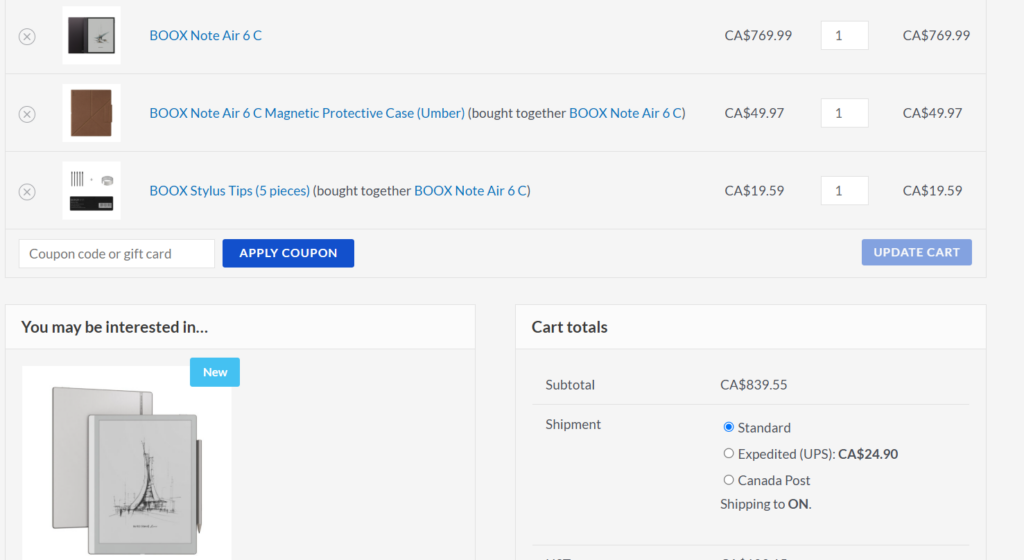Open the Magnetic Protective Case (Umber) link

click(307, 113)
